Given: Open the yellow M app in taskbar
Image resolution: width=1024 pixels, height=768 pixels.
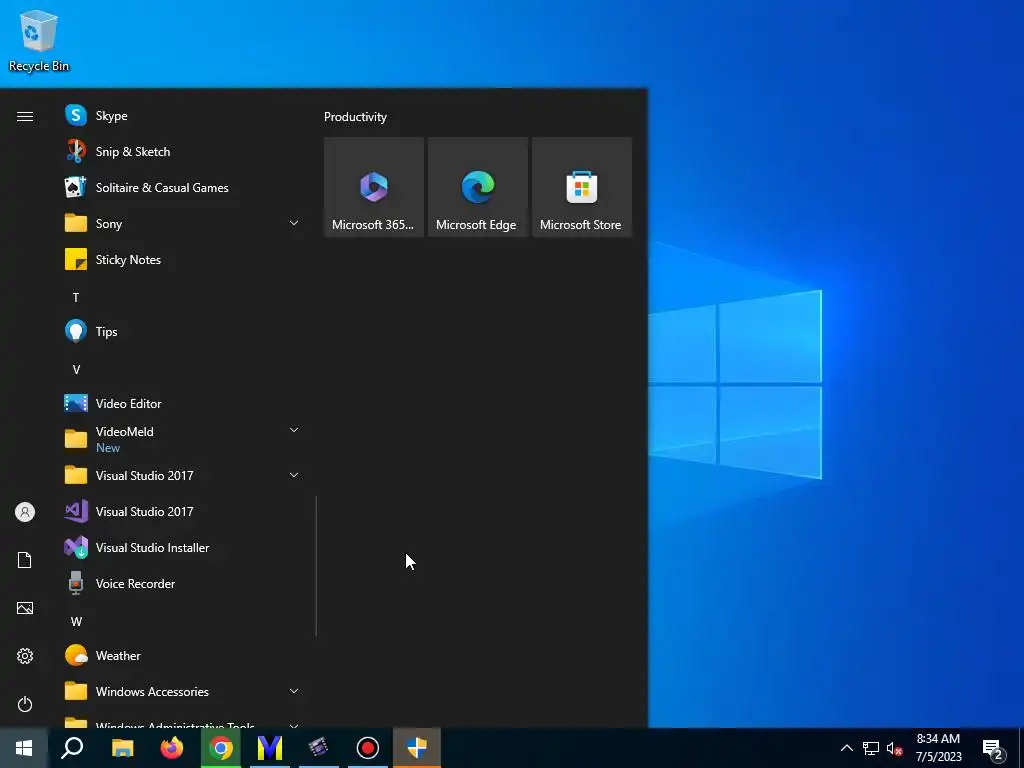Looking at the screenshot, I should [270, 748].
